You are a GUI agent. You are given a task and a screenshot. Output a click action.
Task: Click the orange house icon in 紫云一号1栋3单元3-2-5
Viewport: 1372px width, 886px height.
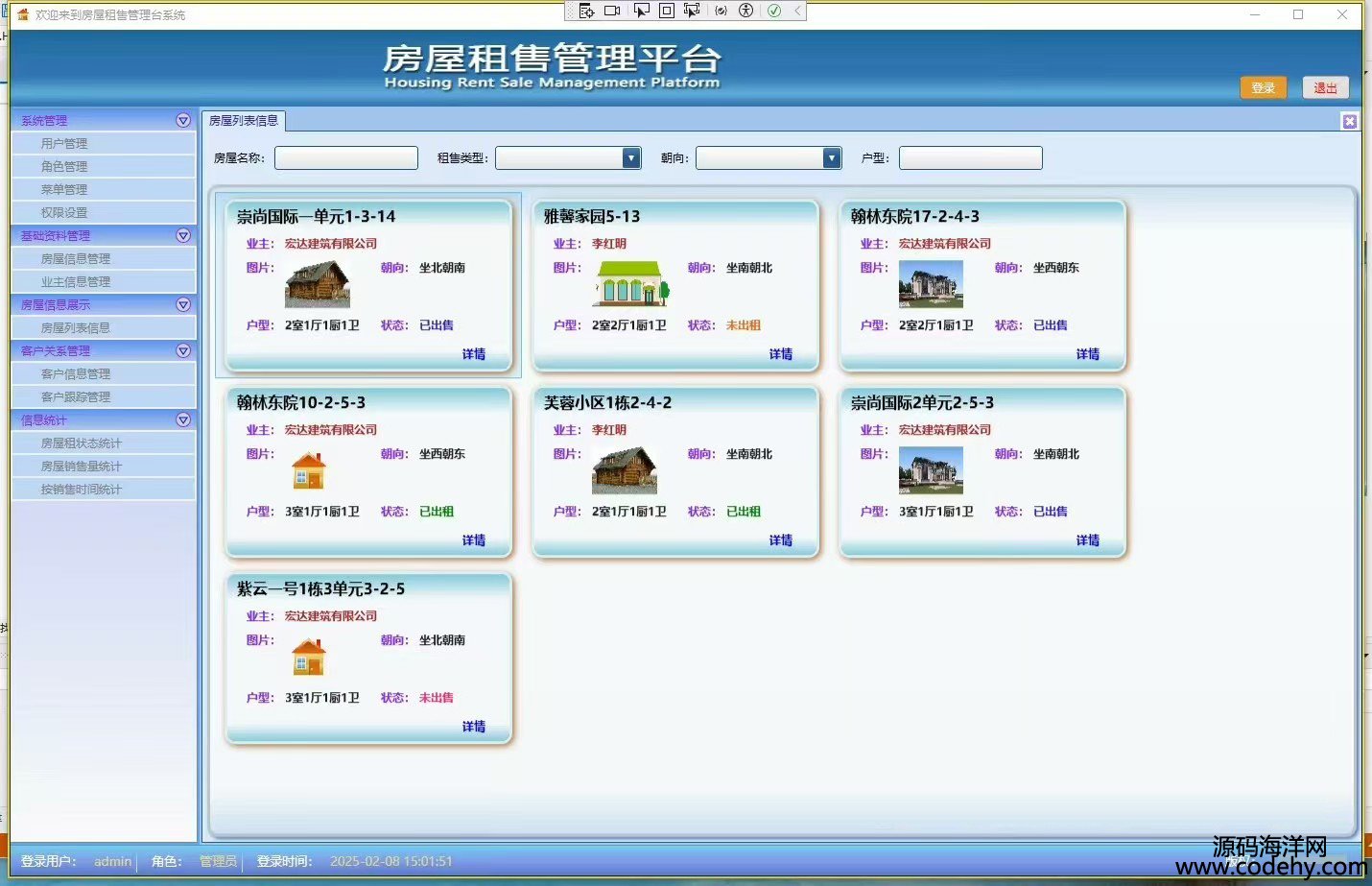(308, 658)
